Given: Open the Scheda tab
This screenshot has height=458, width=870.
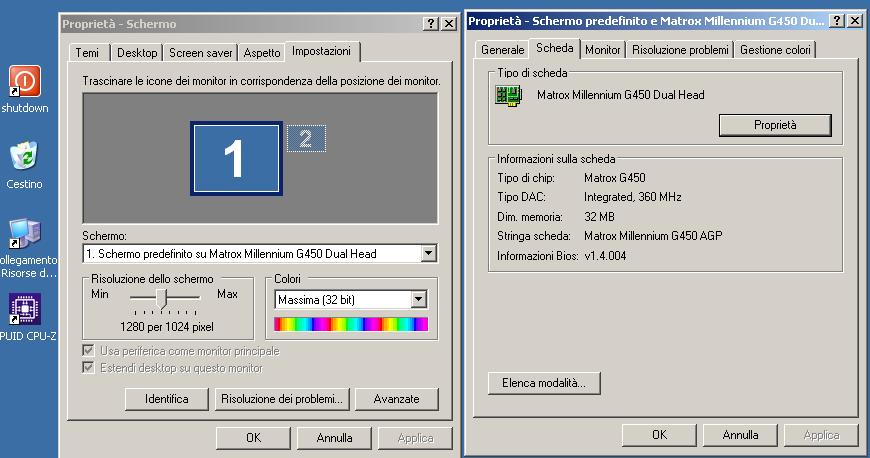Looking at the screenshot, I should [x=555, y=48].
